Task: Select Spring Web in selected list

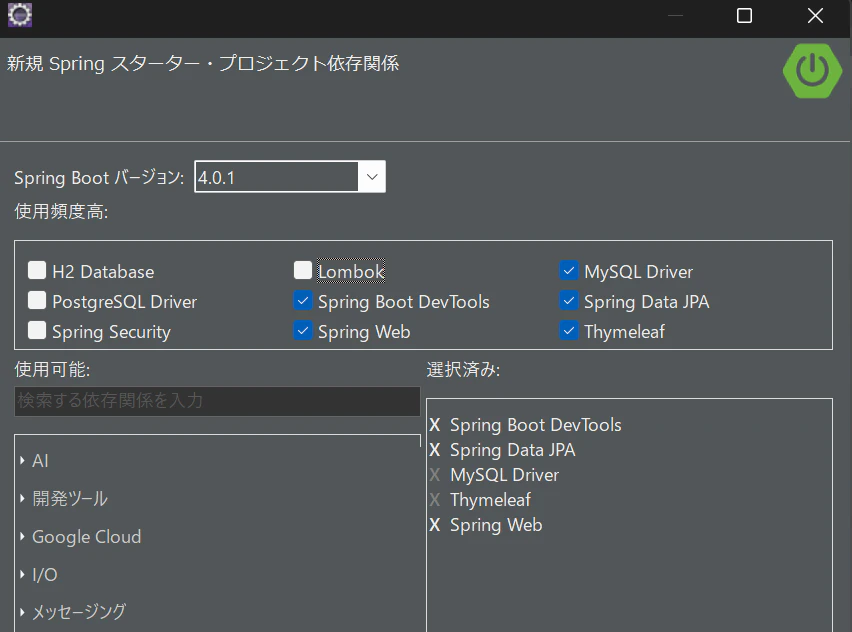Action: point(496,525)
